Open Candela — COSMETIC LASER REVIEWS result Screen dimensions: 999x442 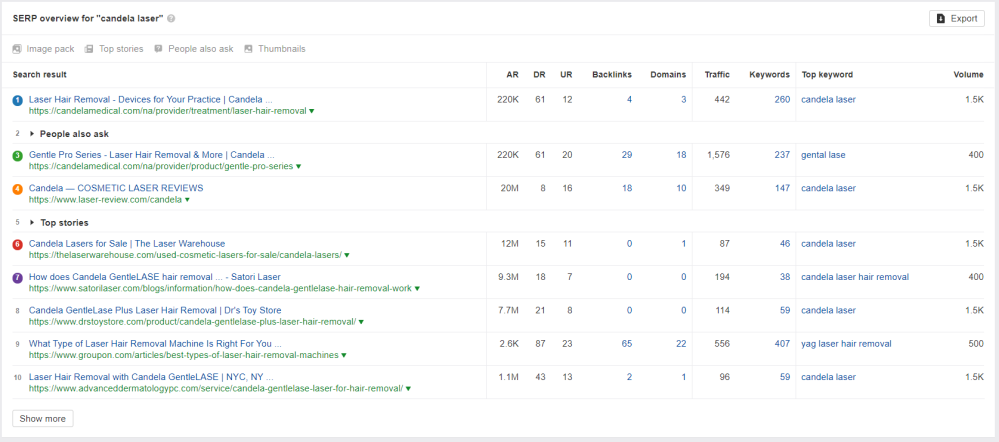[116, 188]
